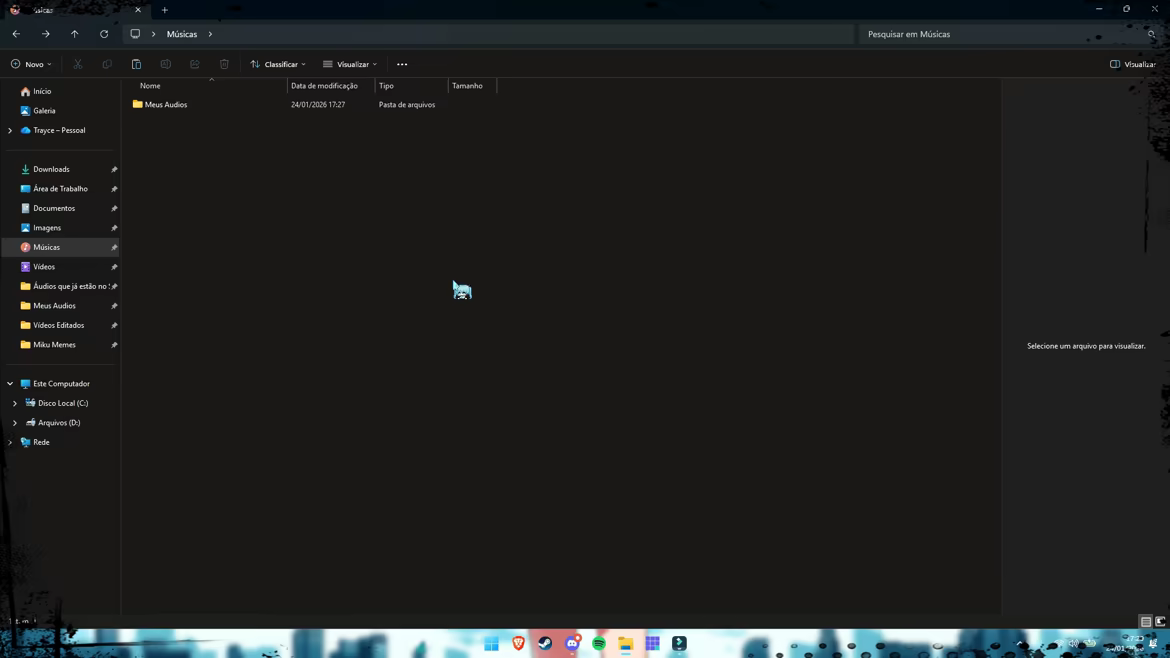Open Área de Trabalho in sidebar
1170x658 pixels.
60,189
